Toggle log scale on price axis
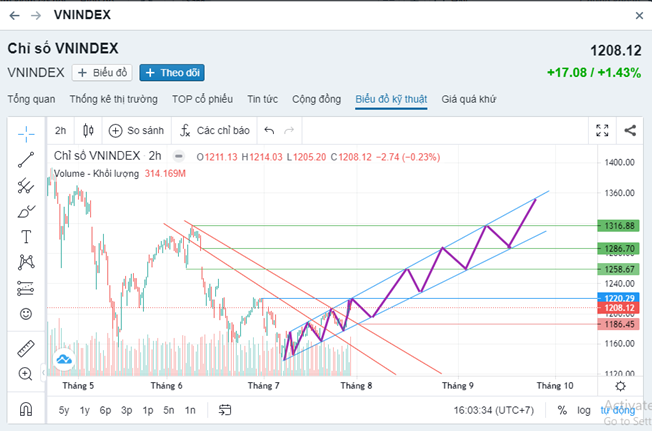 coord(583,410)
